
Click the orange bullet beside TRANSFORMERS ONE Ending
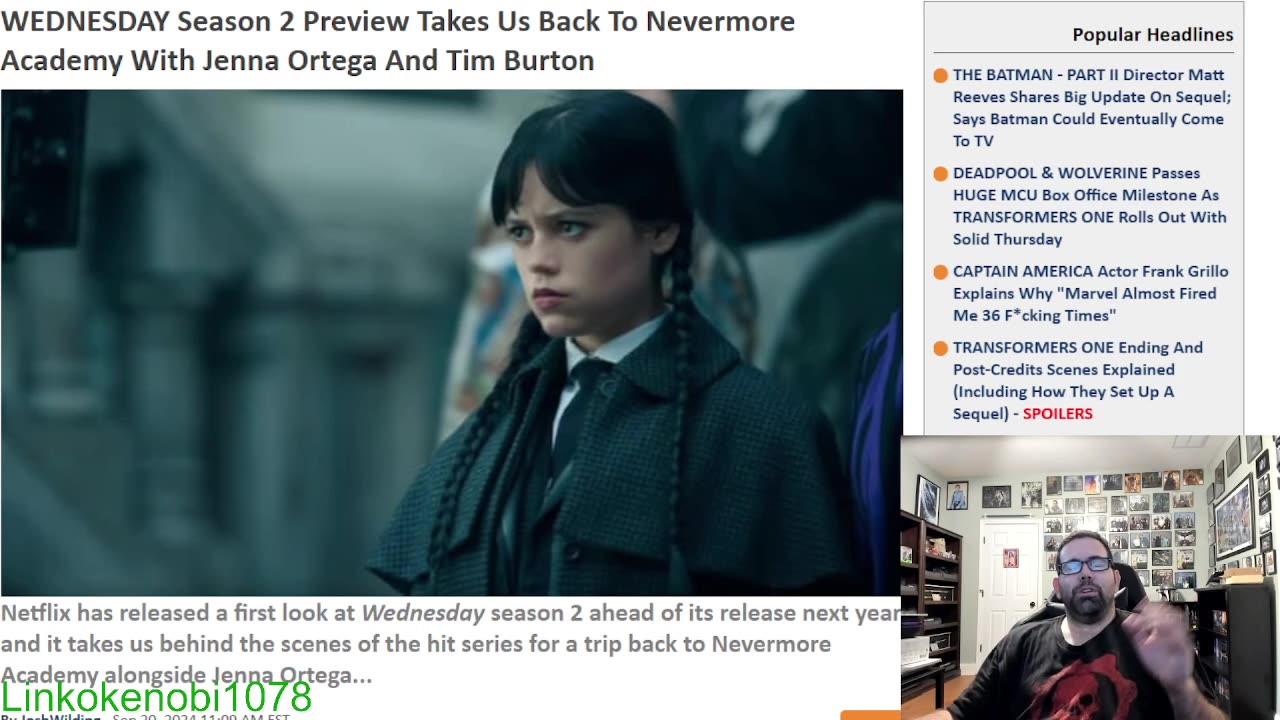(x=940, y=348)
